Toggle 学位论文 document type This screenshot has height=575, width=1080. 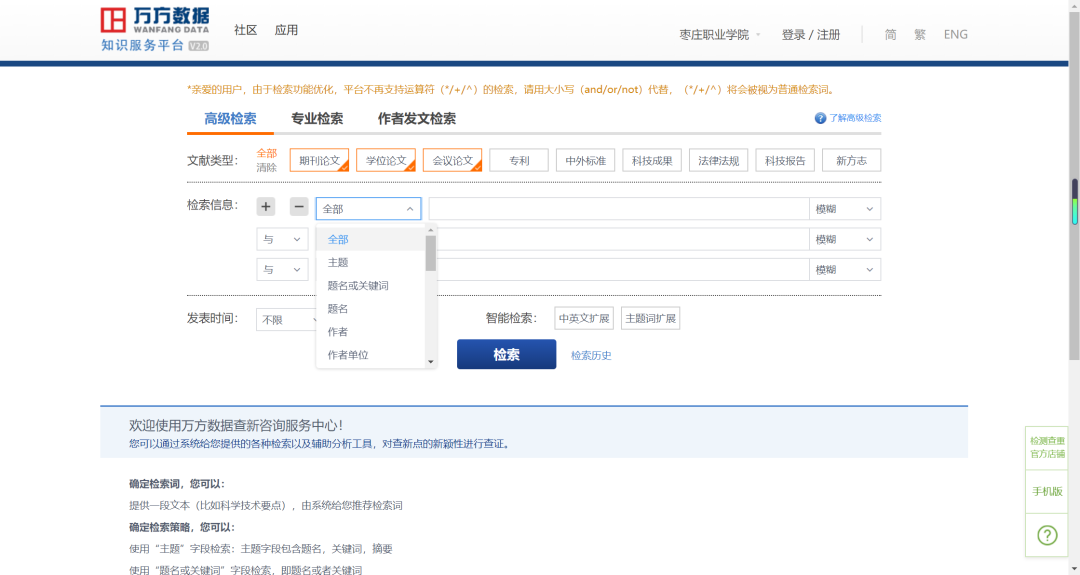click(x=386, y=160)
